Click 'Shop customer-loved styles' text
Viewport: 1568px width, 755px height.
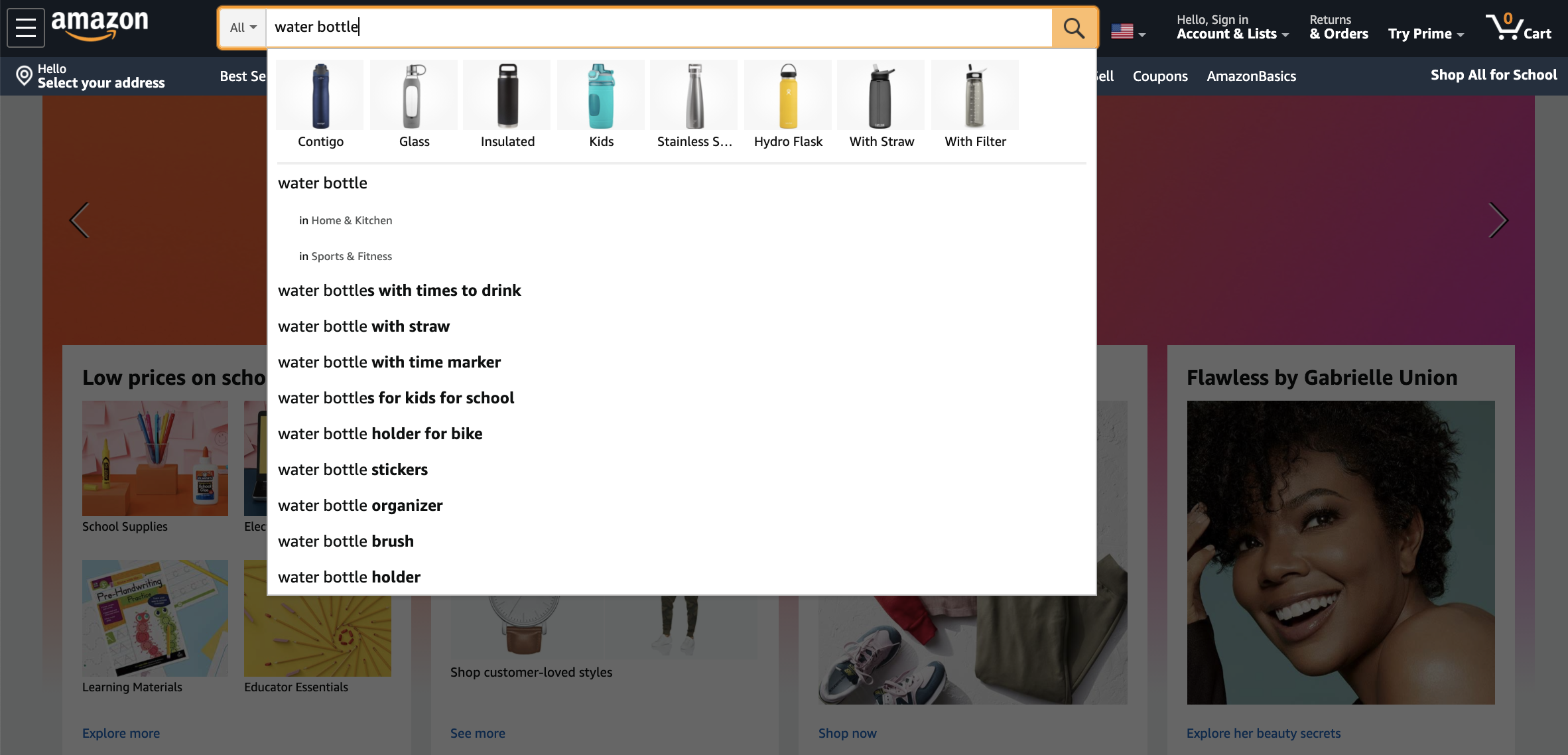point(531,672)
